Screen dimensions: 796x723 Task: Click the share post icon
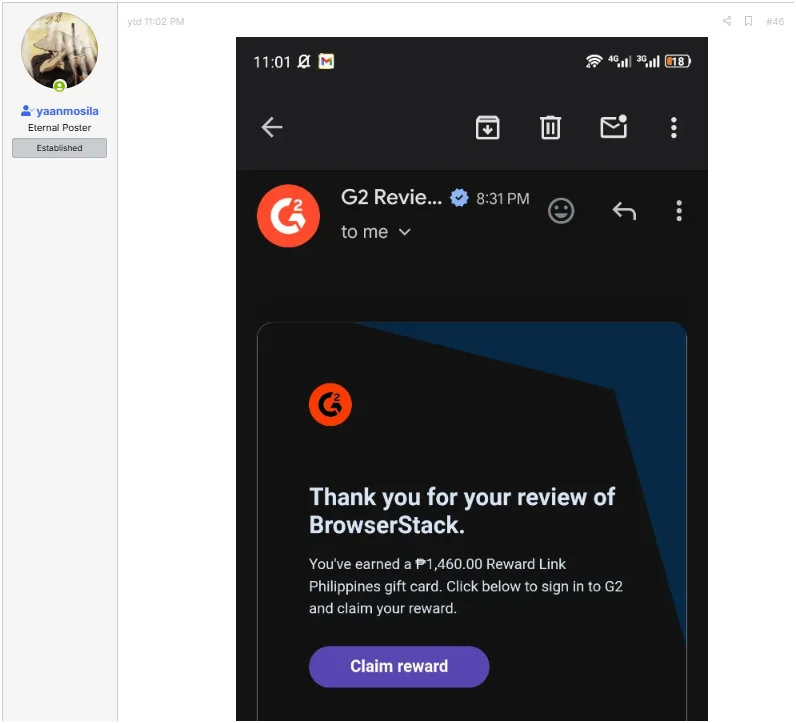point(727,21)
